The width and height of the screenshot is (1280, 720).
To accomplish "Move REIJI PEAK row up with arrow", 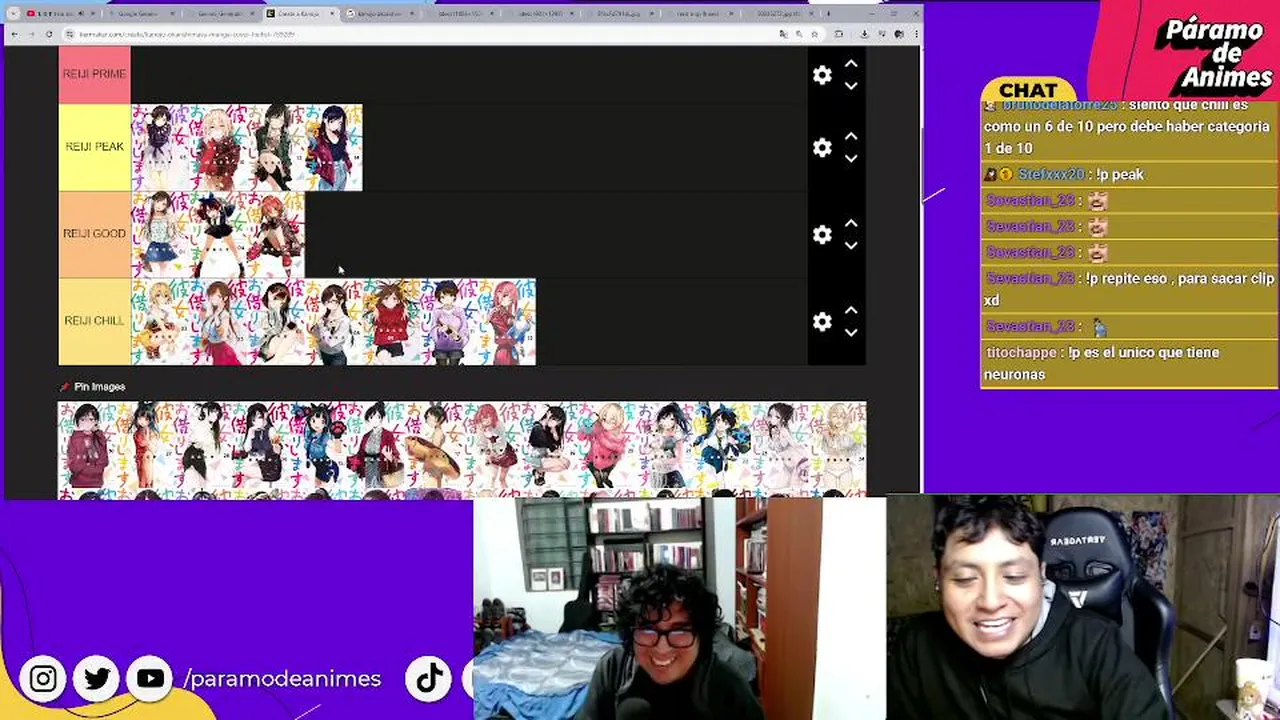I will pyautogui.click(x=851, y=137).
